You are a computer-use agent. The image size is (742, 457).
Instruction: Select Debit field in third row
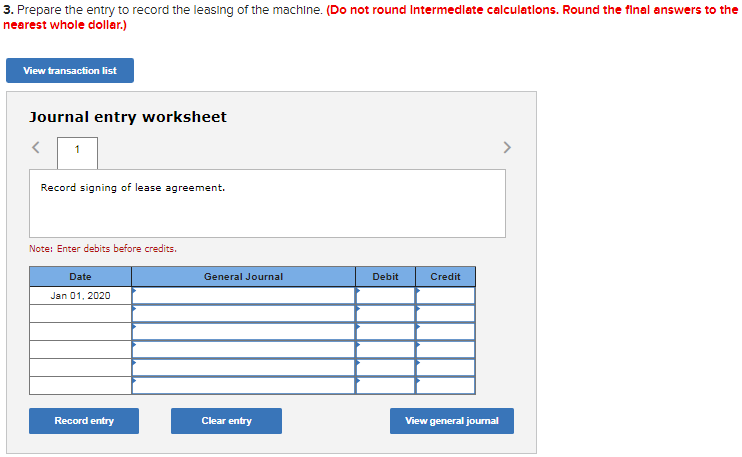pyautogui.click(x=385, y=332)
